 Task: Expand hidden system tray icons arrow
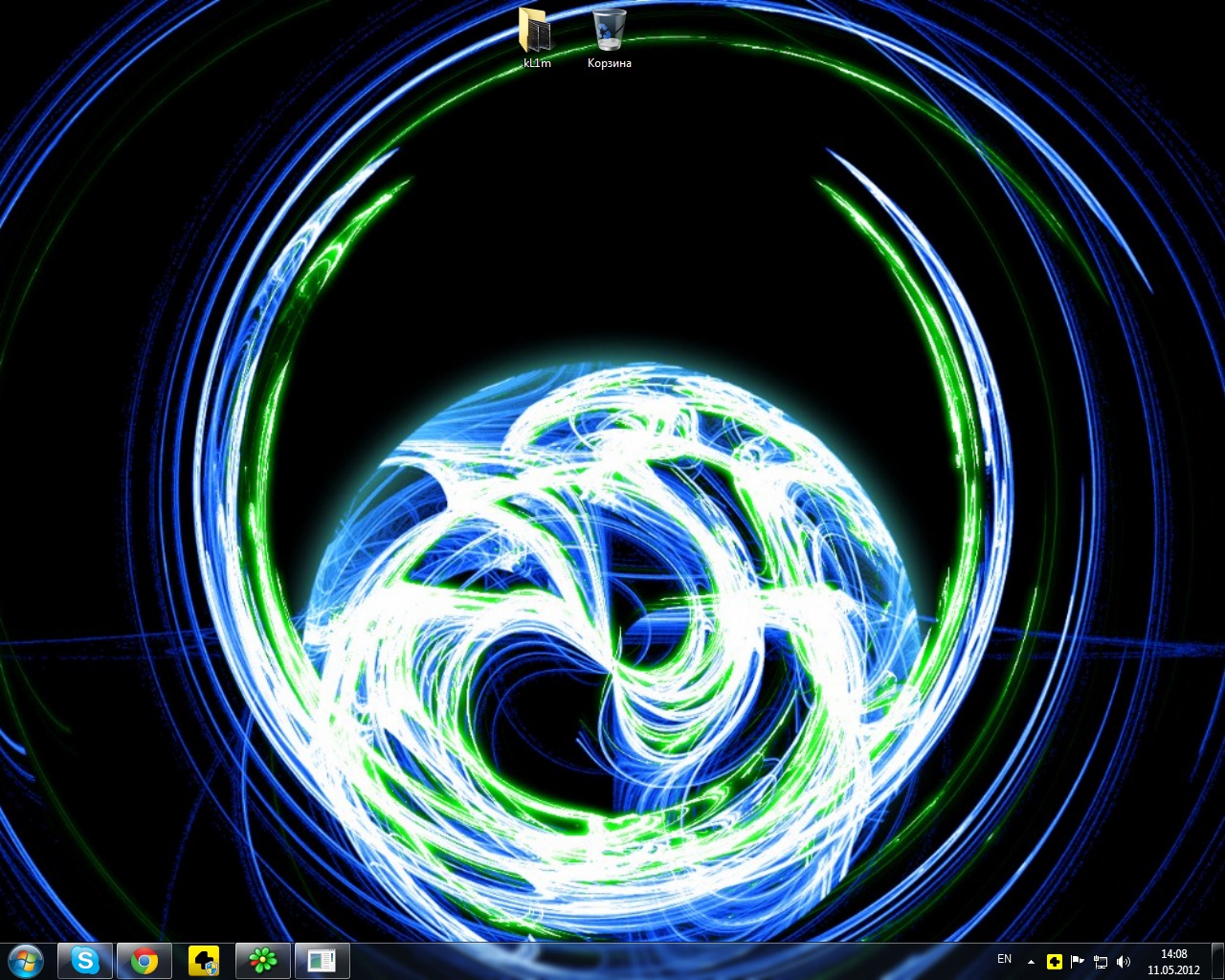point(1031,962)
